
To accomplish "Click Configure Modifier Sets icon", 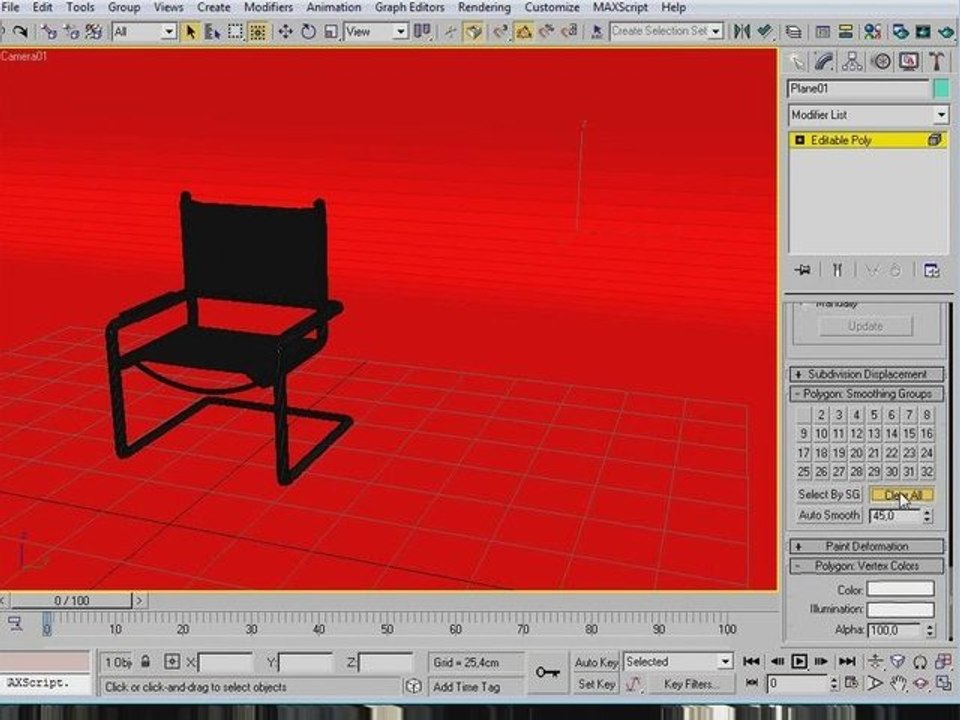I will point(931,270).
